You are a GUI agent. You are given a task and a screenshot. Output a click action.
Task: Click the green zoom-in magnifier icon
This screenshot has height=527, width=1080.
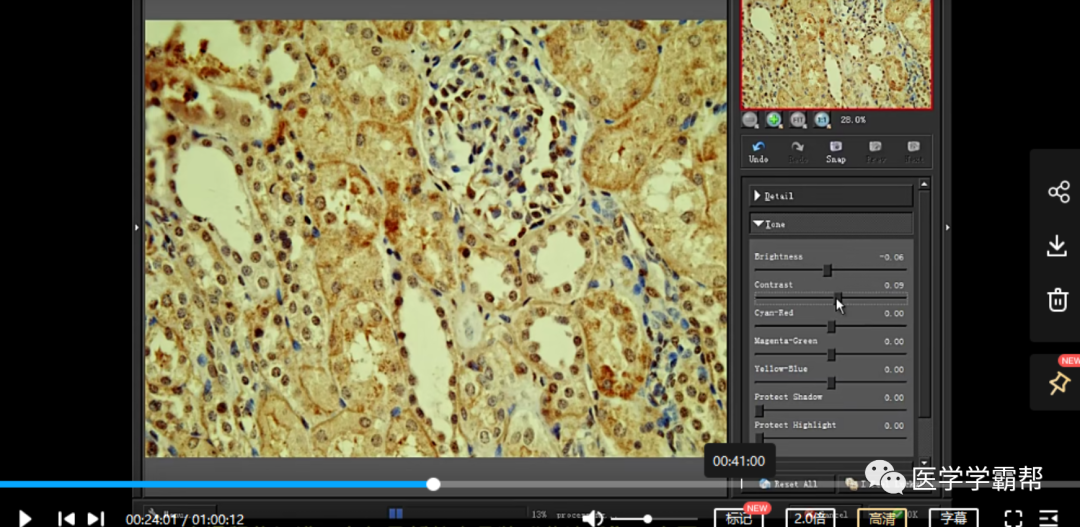(x=774, y=120)
